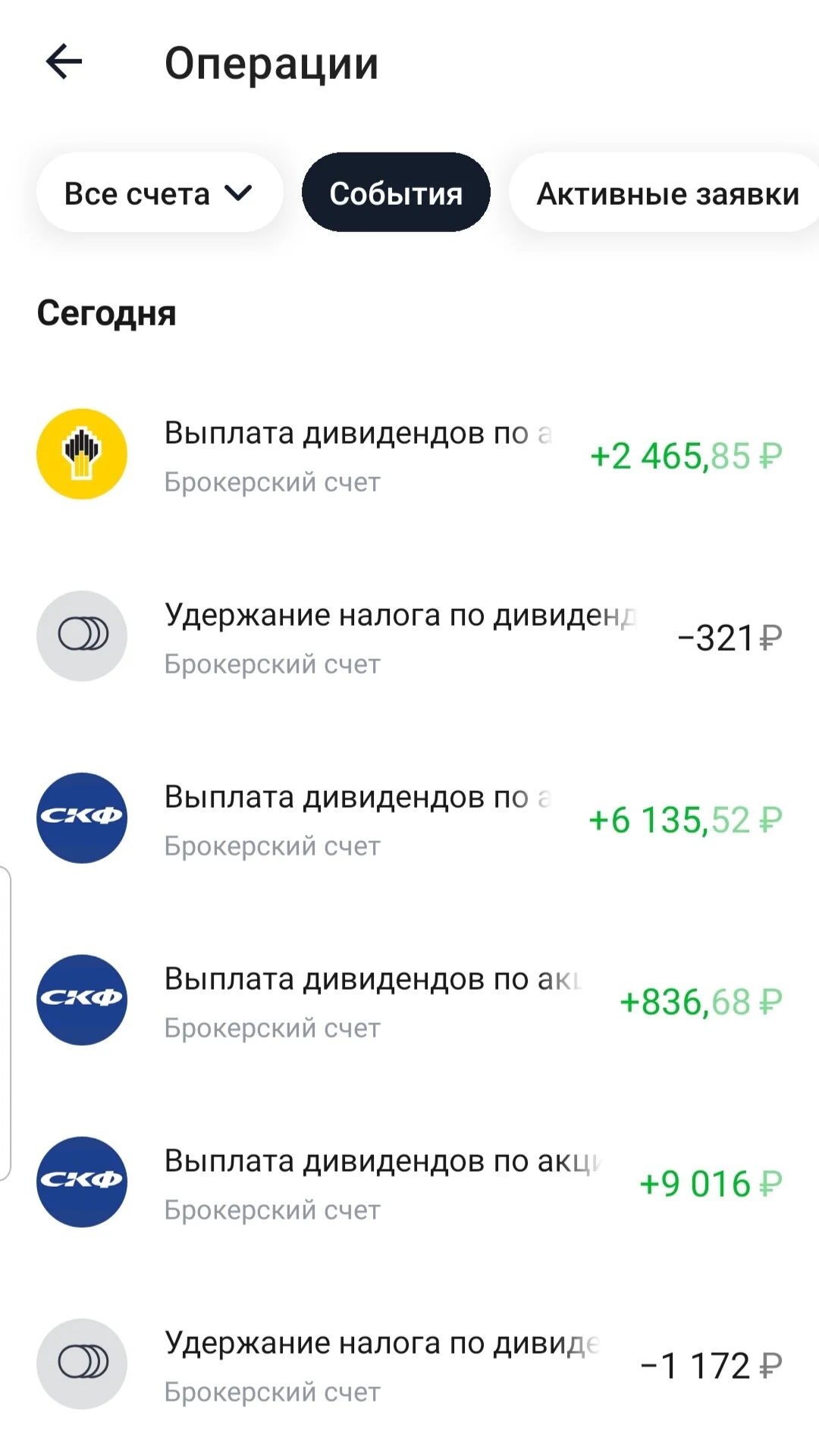Open the −1 172 ₽ tax withholding row
The height and width of the screenshot is (1456, 819).
pos(409,1365)
